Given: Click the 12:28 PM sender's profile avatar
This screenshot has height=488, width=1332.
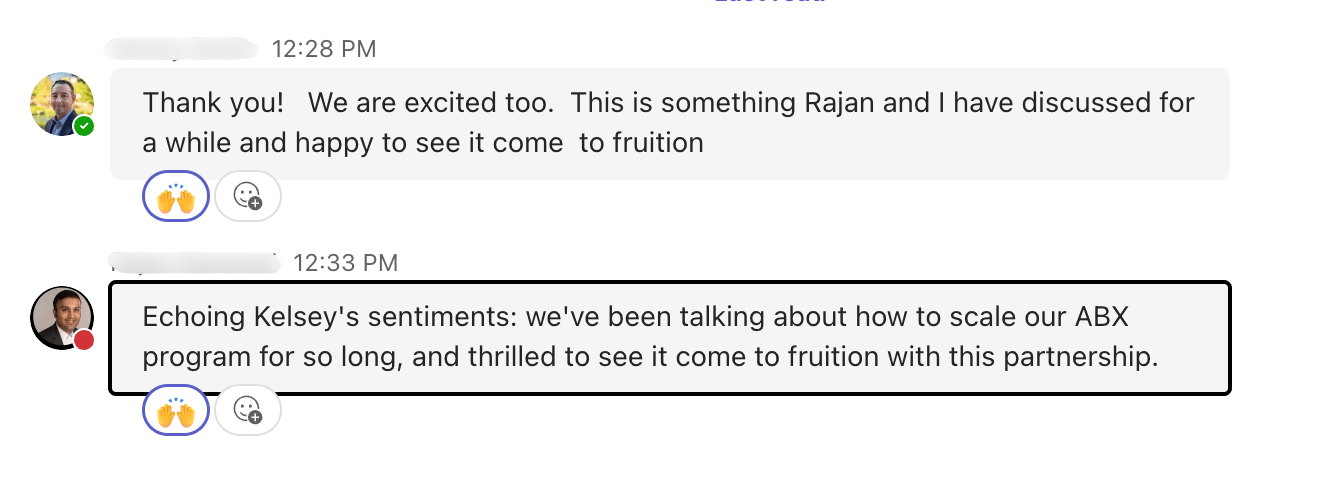Looking at the screenshot, I should 62,104.
